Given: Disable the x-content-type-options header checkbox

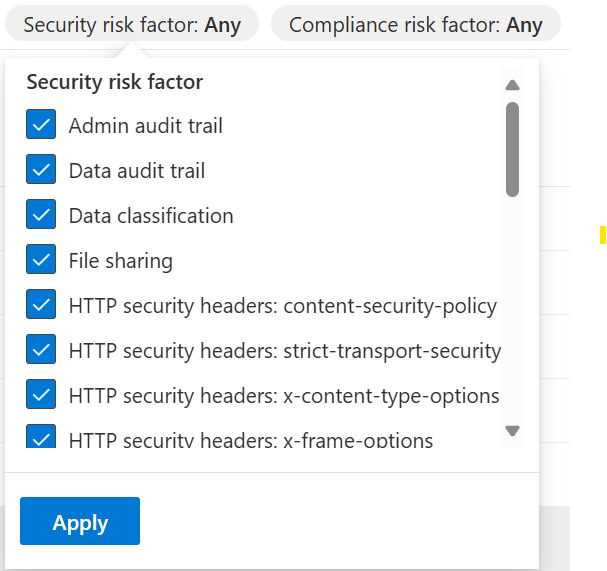Looking at the screenshot, I should pyautogui.click(x=42, y=395).
